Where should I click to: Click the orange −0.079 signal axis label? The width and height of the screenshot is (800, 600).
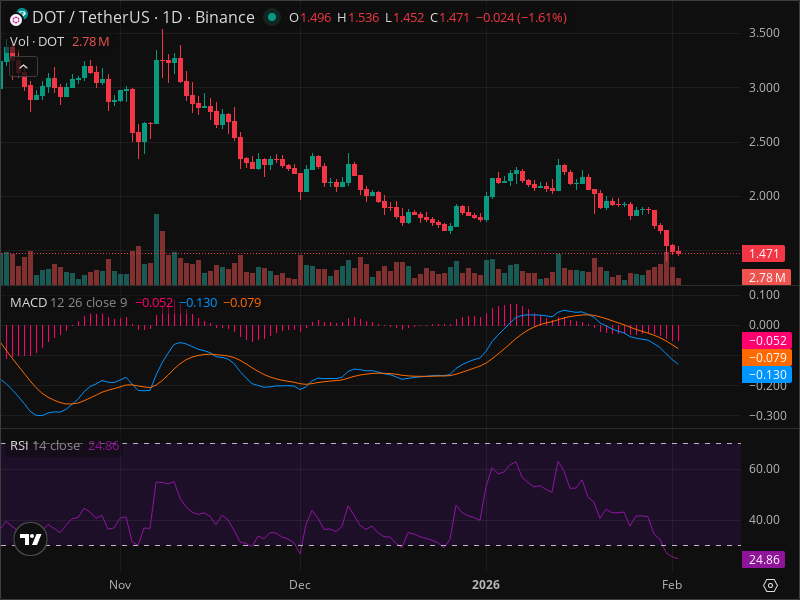tap(766, 358)
